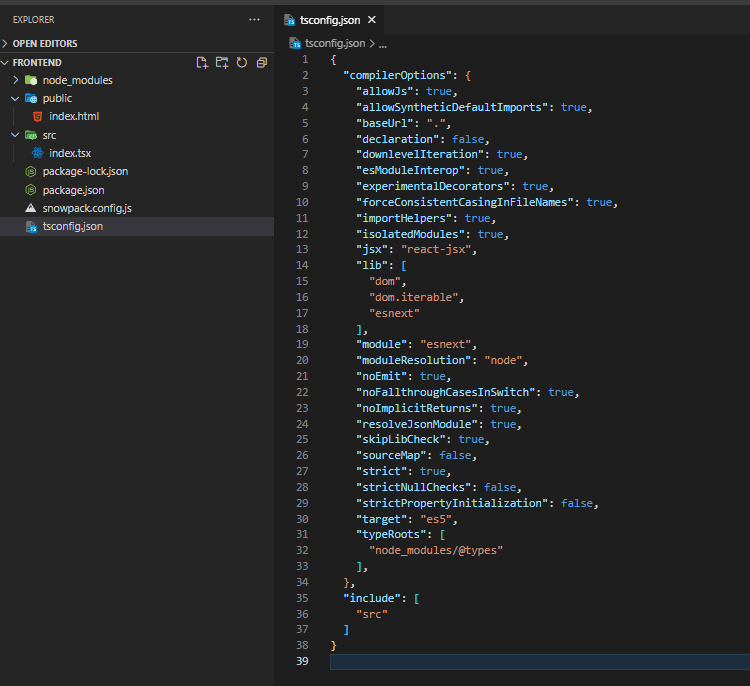Expand the OPEN EDITORS section
750x686 pixels.
click(x=5, y=44)
